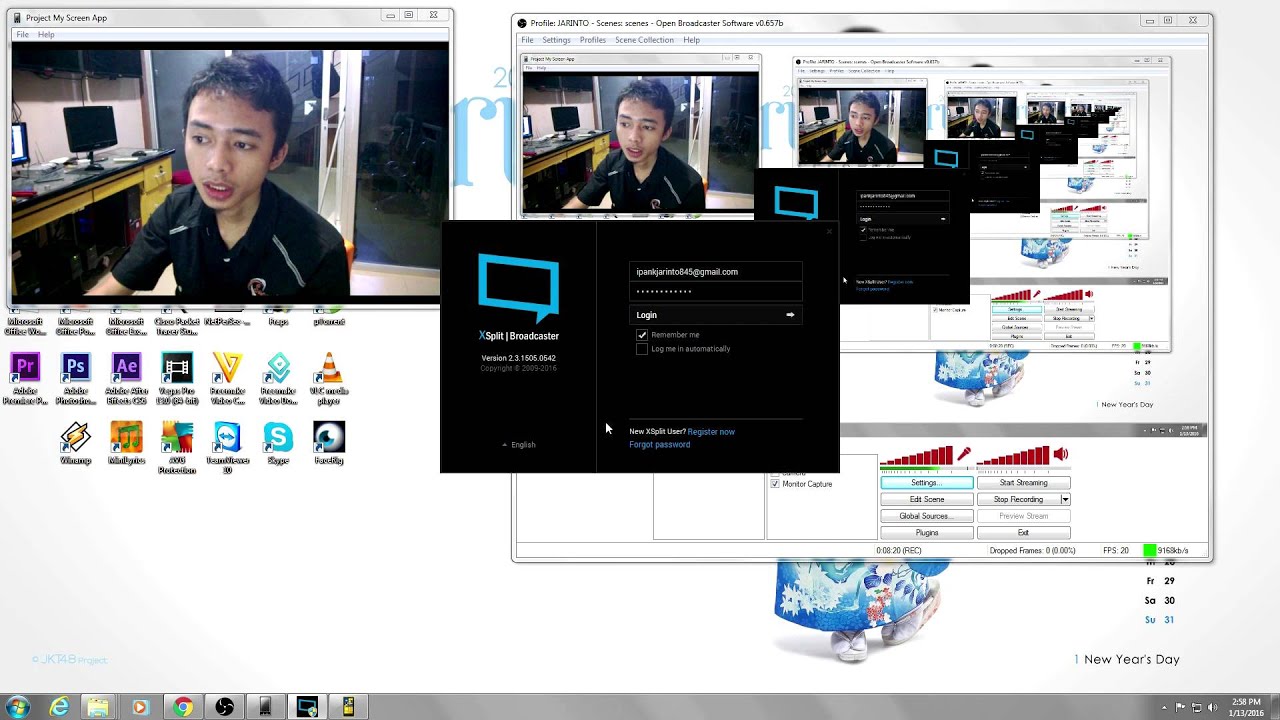Uncheck Monitor Capture source in OBS
This screenshot has height=720, width=1280.
tap(775, 484)
